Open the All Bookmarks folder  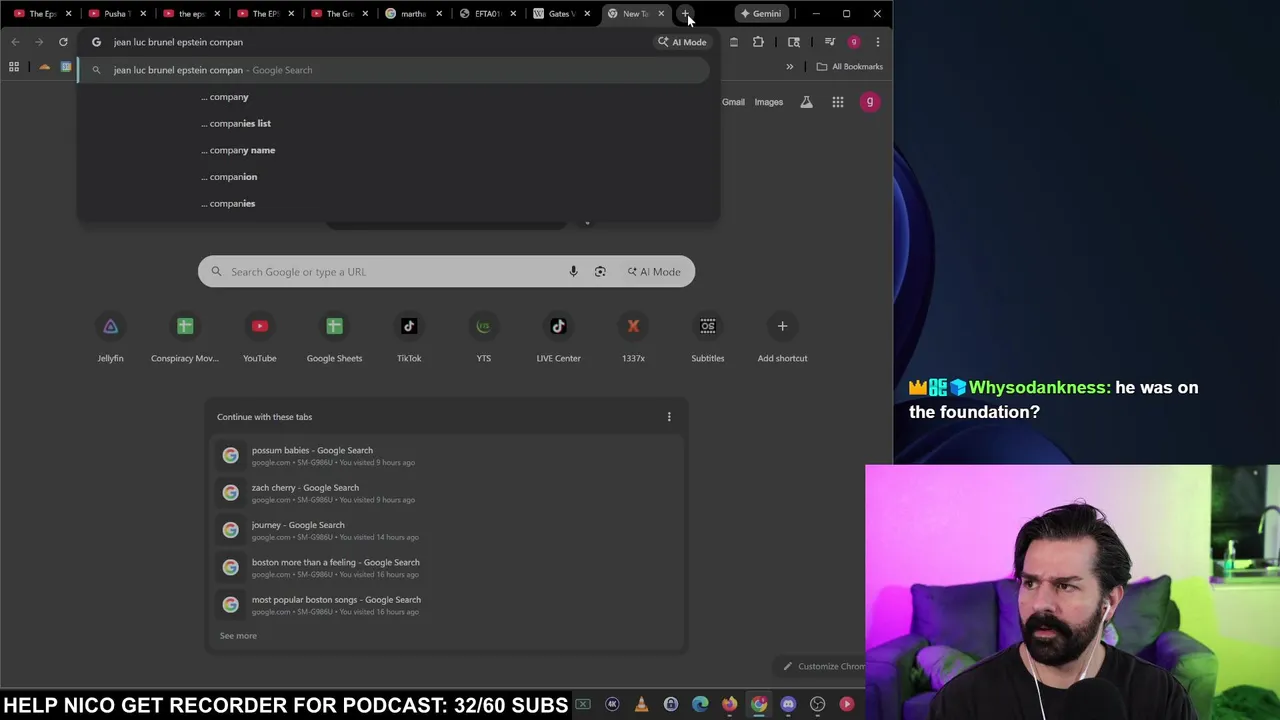coord(849,67)
